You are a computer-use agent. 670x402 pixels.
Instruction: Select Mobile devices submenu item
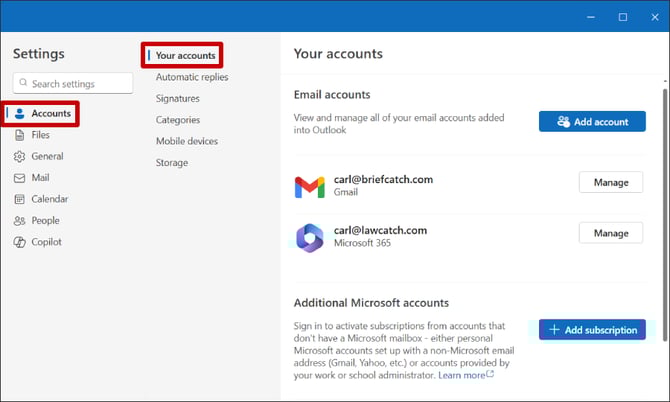coord(187,141)
